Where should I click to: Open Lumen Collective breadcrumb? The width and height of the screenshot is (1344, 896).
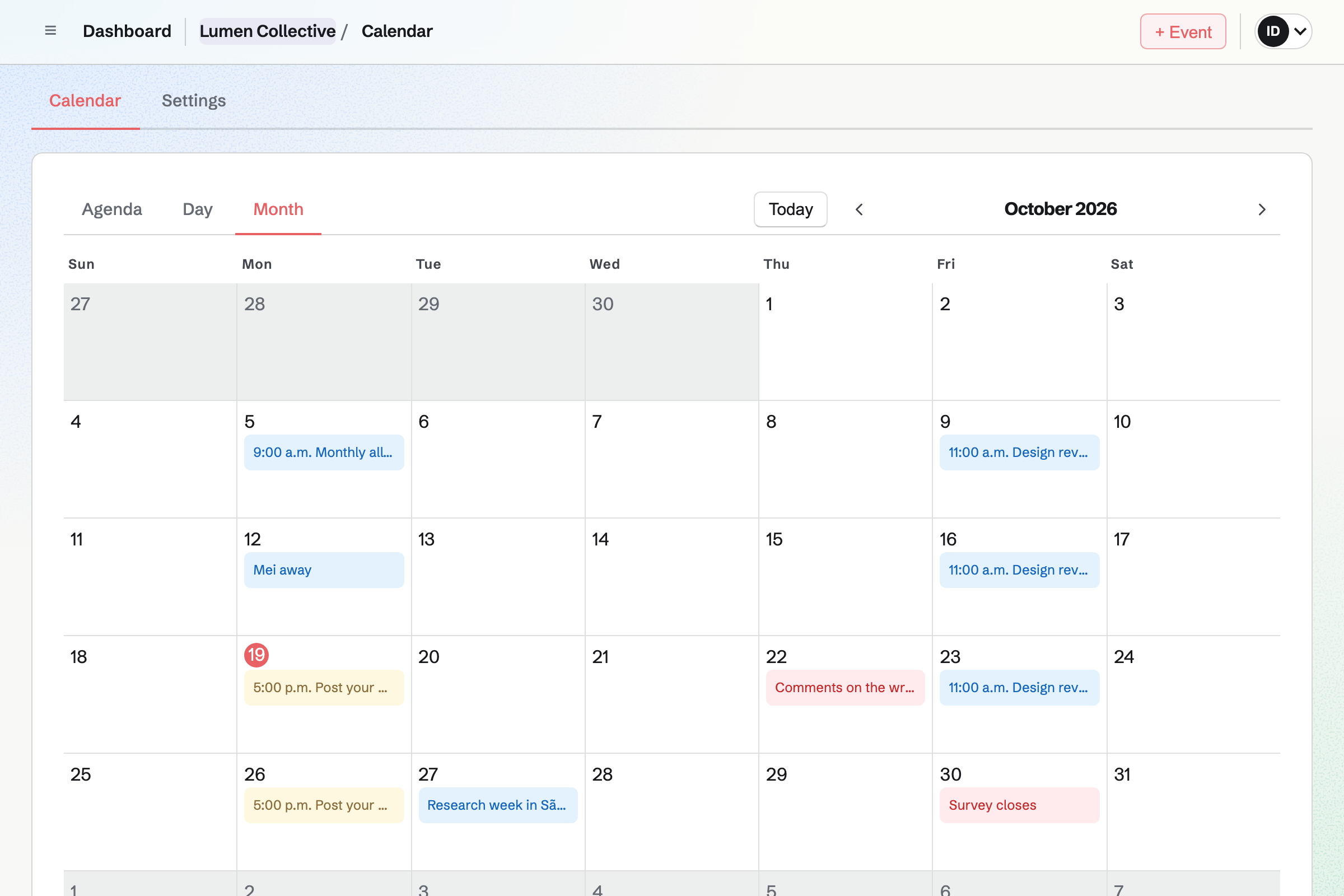tap(268, 31)
